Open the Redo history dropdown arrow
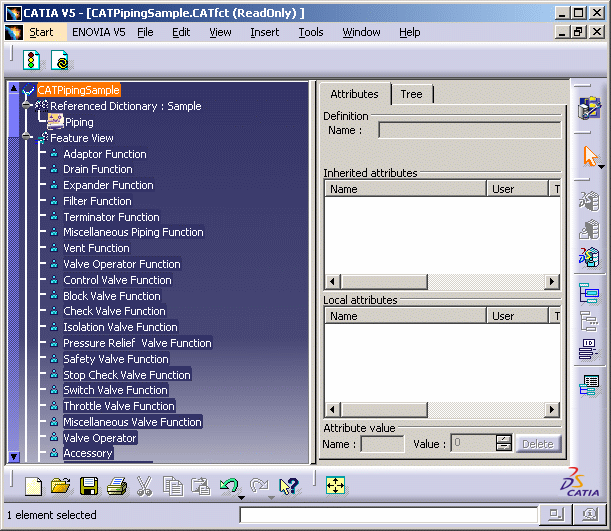 [x=272, y=497]
